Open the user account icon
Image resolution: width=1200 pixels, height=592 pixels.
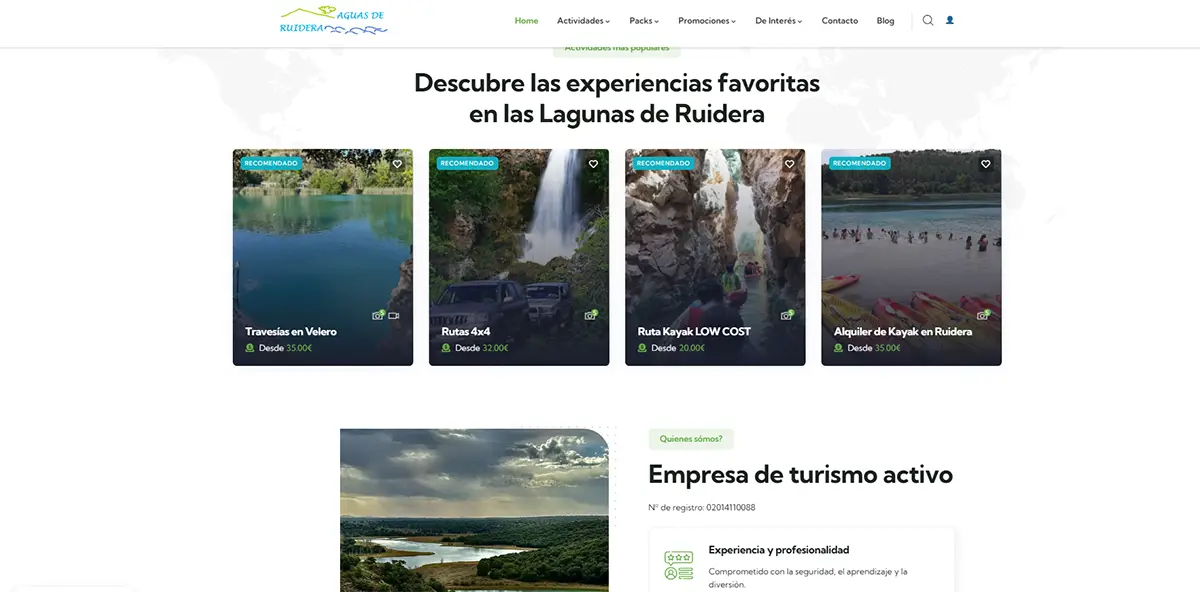tap(950, 20)
